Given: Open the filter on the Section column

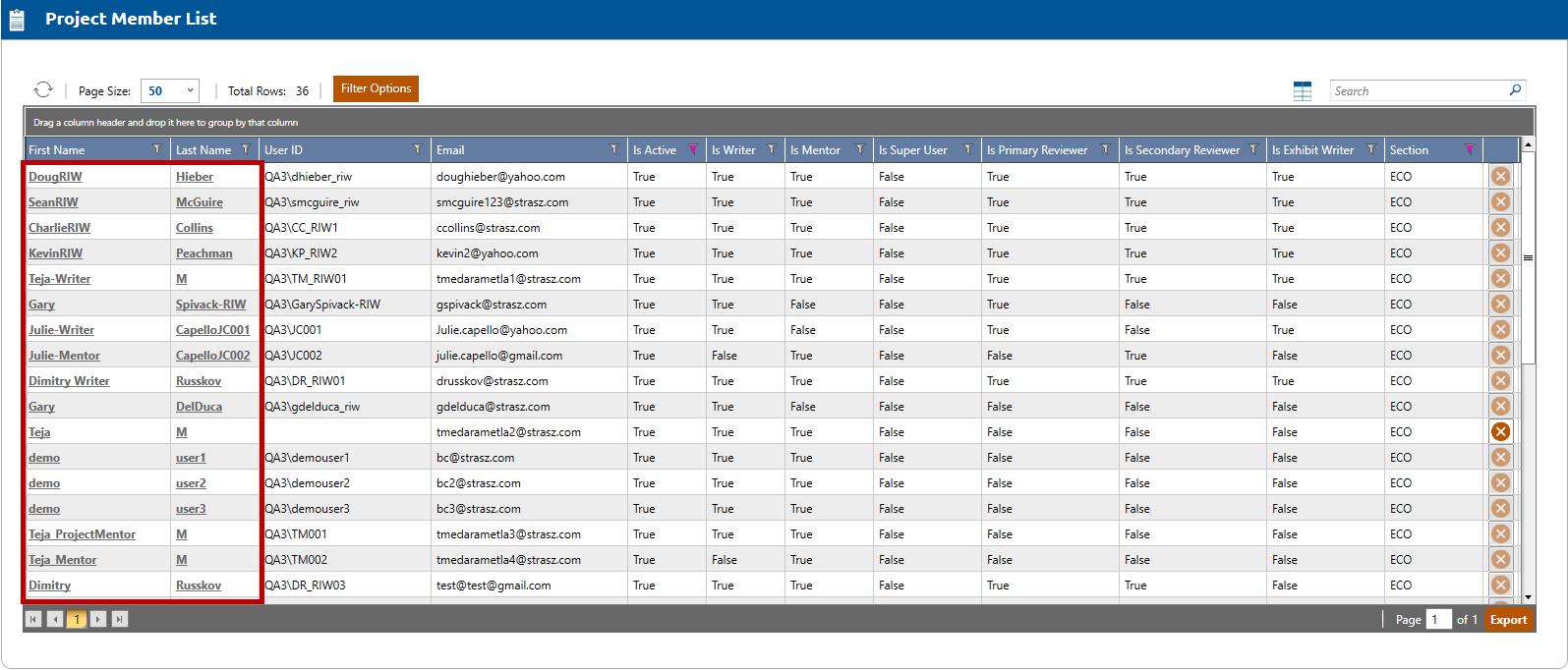Looking at the screenshot, I should click(x=1469, y=150).
